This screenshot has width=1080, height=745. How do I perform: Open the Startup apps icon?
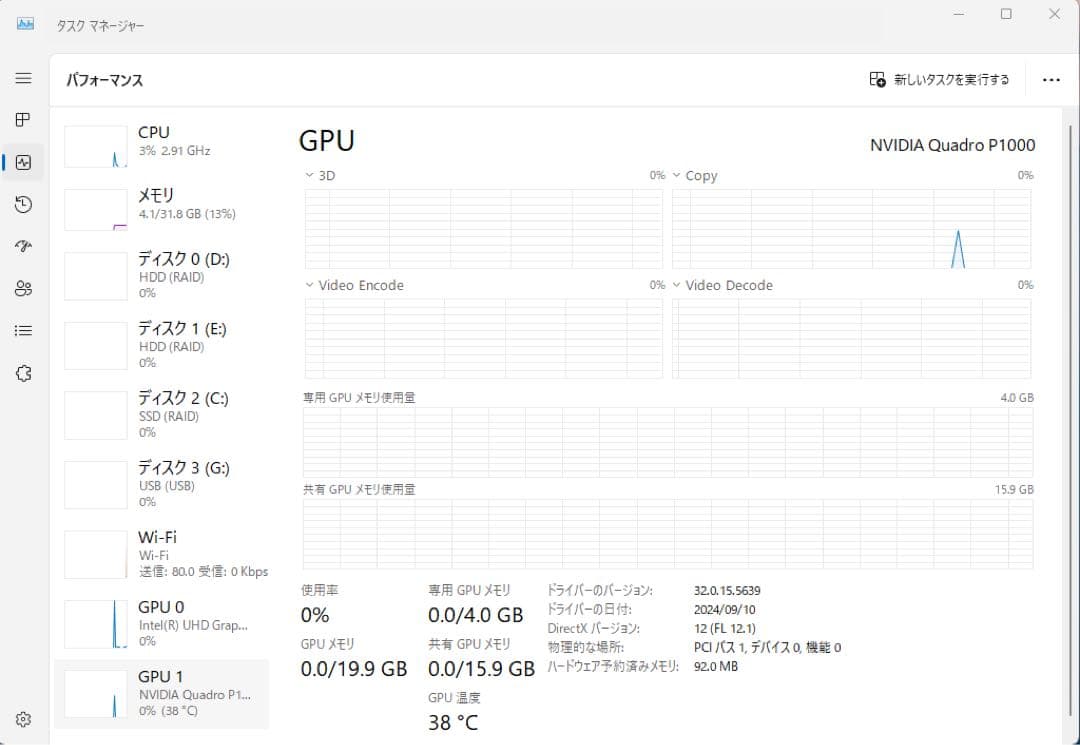(24, 246)
